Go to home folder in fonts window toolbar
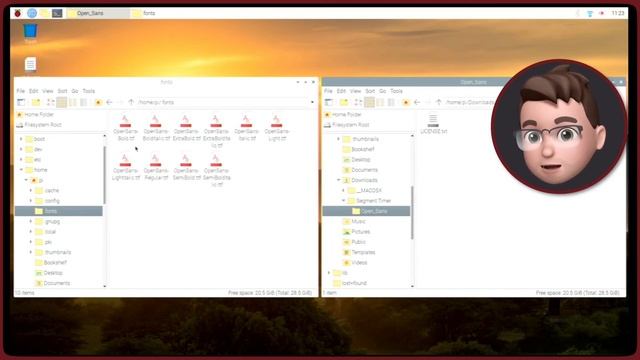640x360 pixels. [98, 102]
